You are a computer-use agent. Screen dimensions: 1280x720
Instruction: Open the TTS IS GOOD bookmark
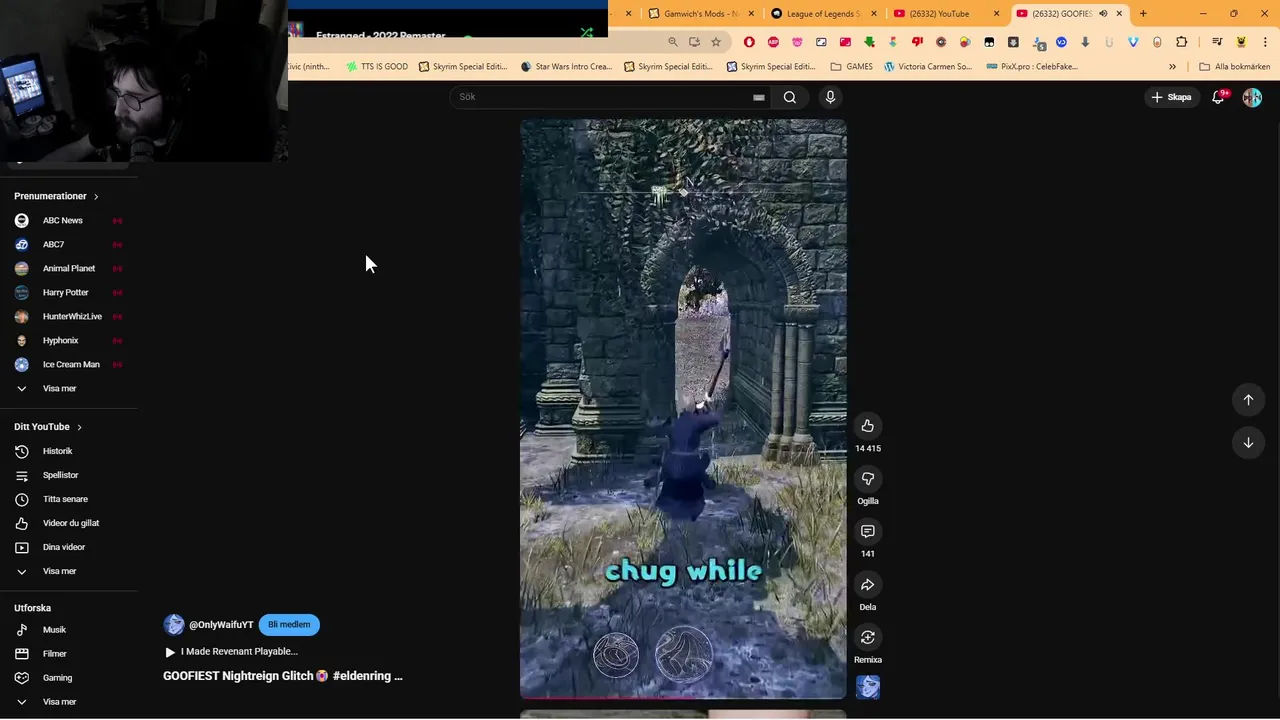[377, 67]
